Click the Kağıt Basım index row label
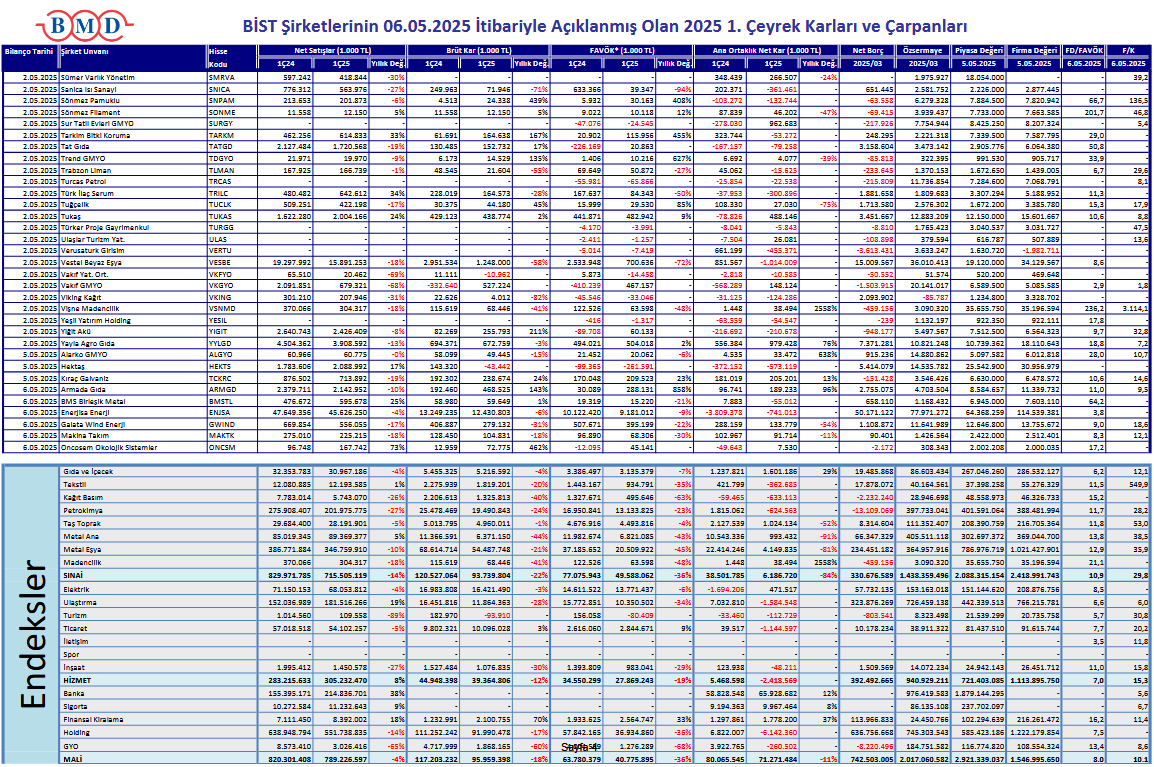1154x767 pixels. pos(83,498)
